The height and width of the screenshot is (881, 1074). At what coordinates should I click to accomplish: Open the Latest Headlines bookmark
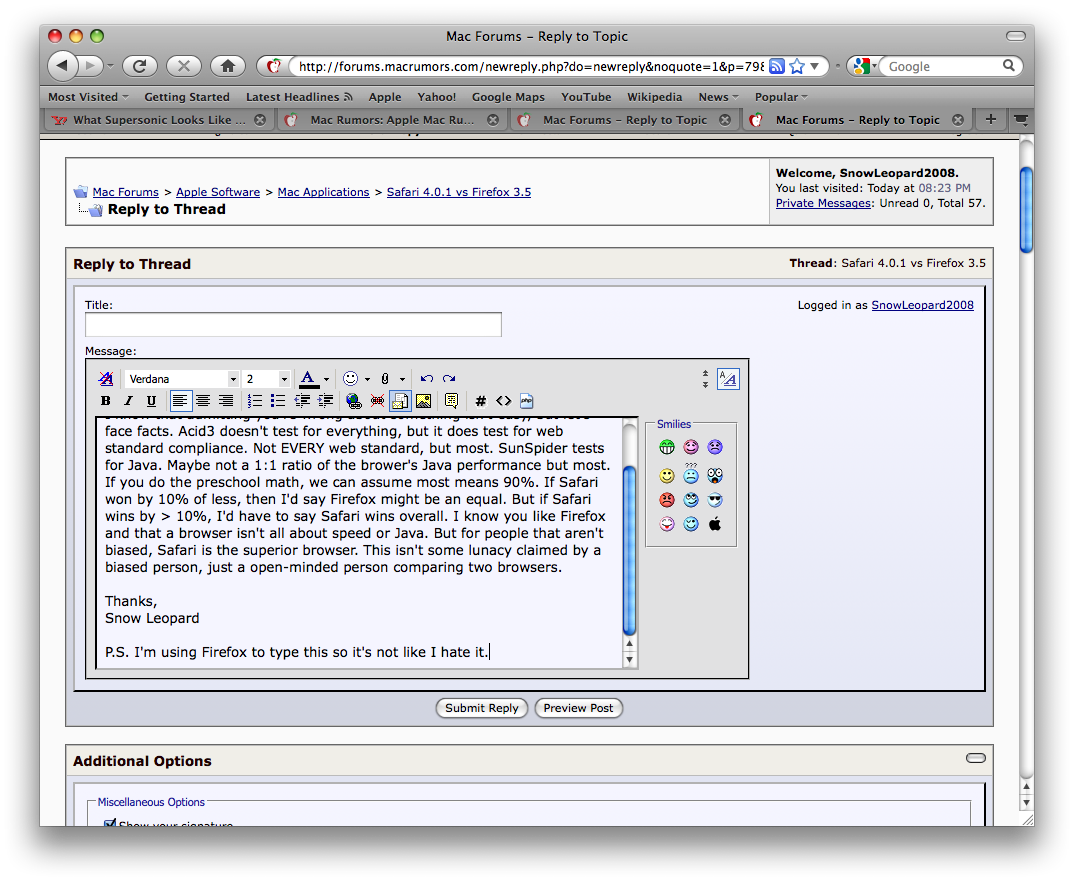point(299,97)
